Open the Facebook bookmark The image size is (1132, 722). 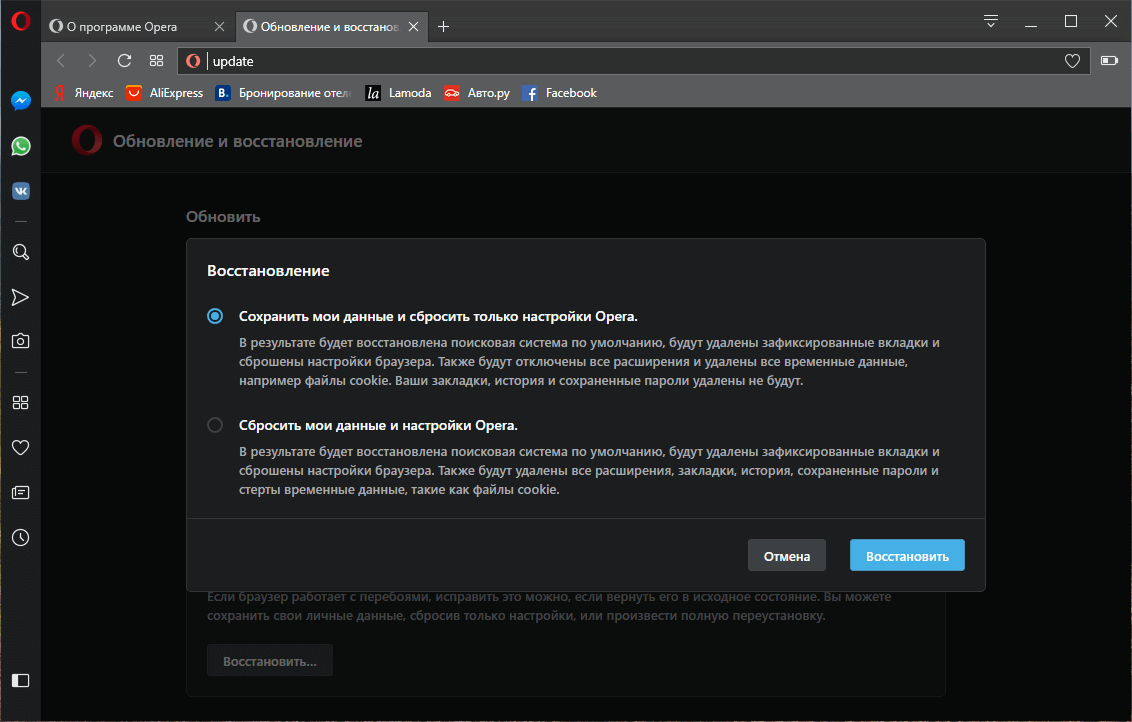click(560, 92)
